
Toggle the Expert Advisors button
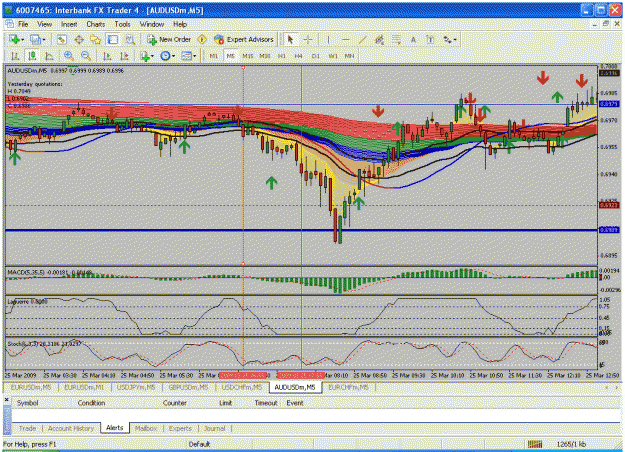[244, 39]
